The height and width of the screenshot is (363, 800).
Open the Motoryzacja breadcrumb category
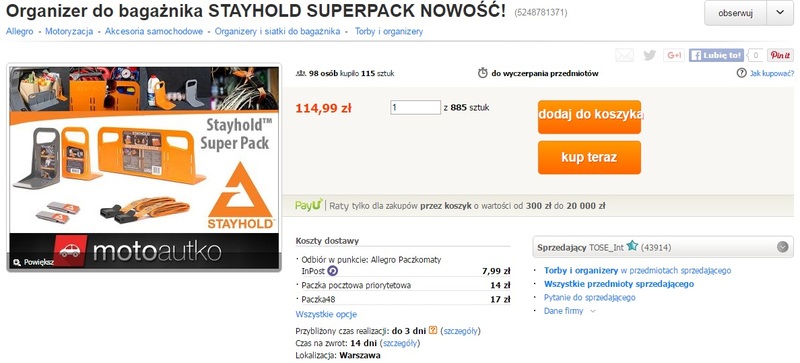69,32
